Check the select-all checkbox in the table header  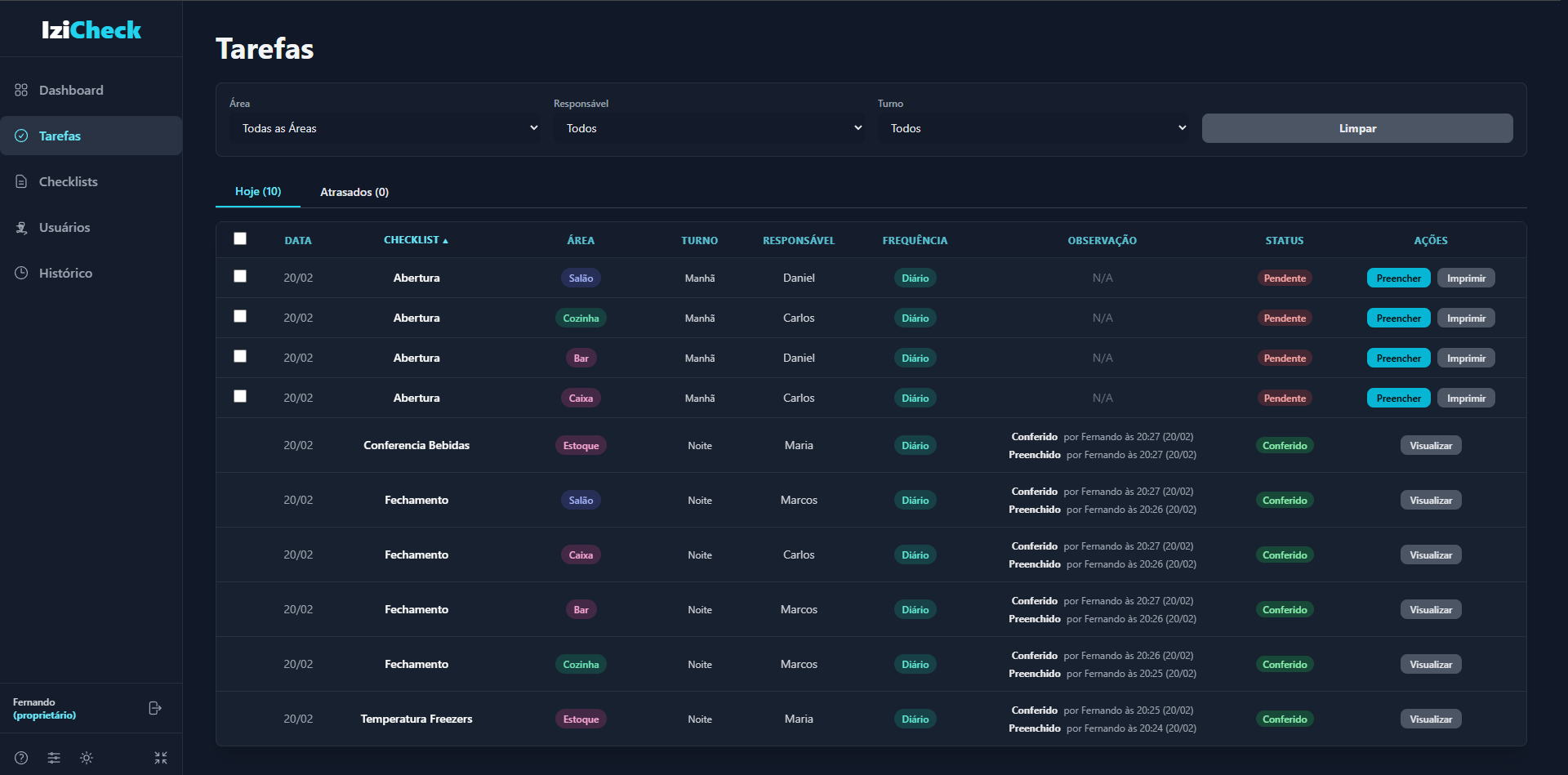(x=240, y=238)
